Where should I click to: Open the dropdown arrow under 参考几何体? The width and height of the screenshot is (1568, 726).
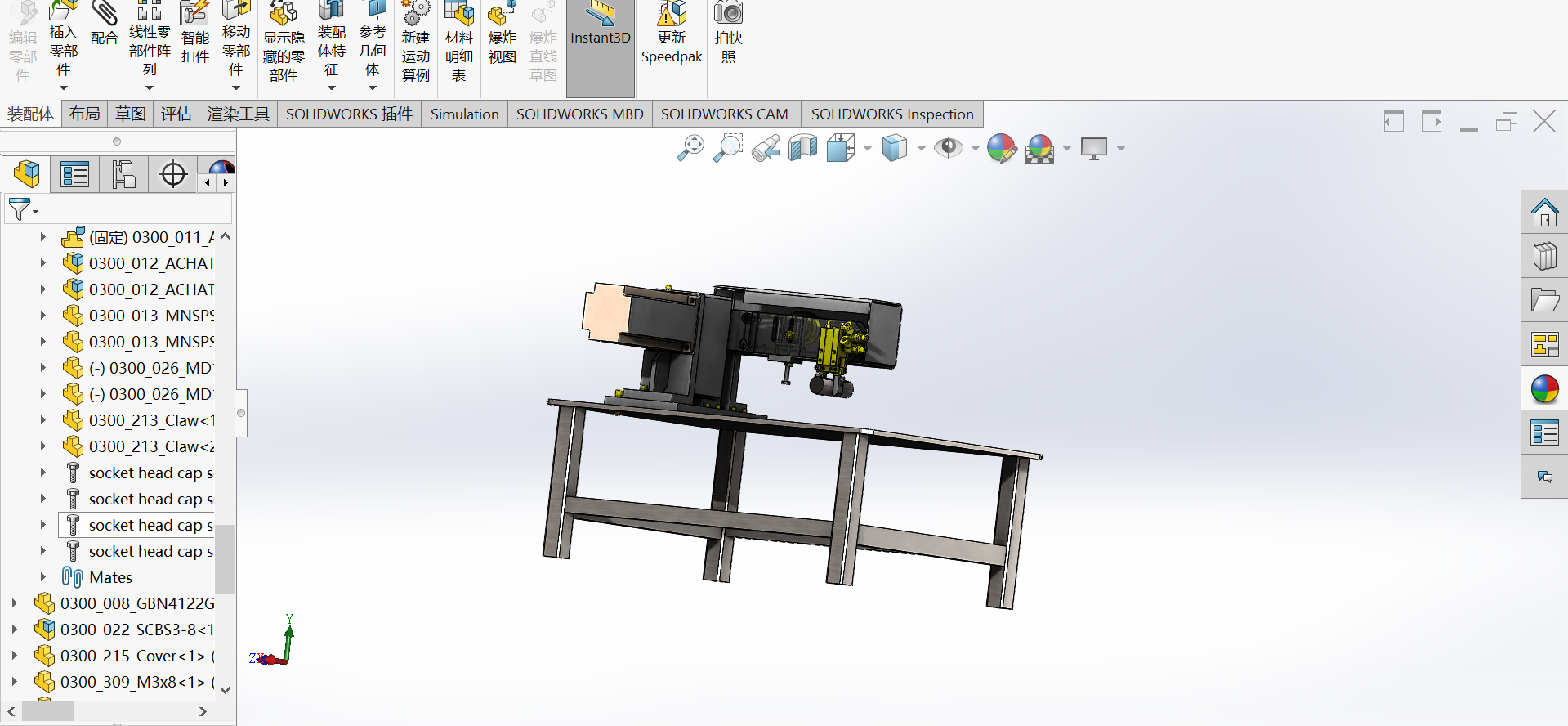pyautogui.click(x=373, y=87)
